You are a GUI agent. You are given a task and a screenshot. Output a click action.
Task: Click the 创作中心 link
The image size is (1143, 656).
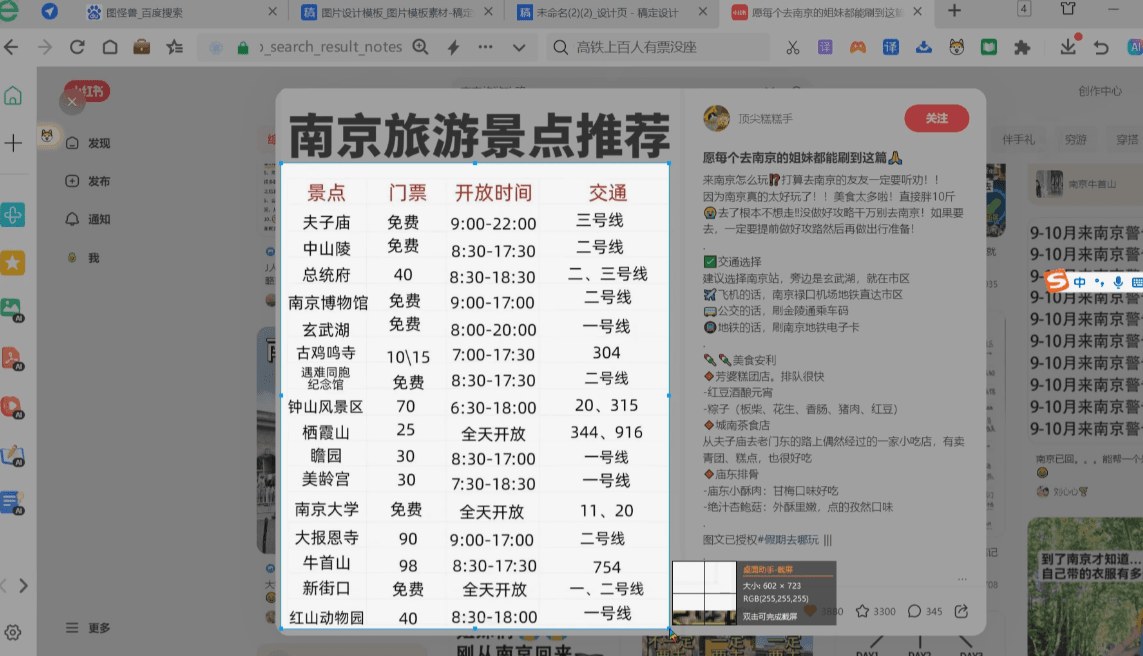[1100, 91]
